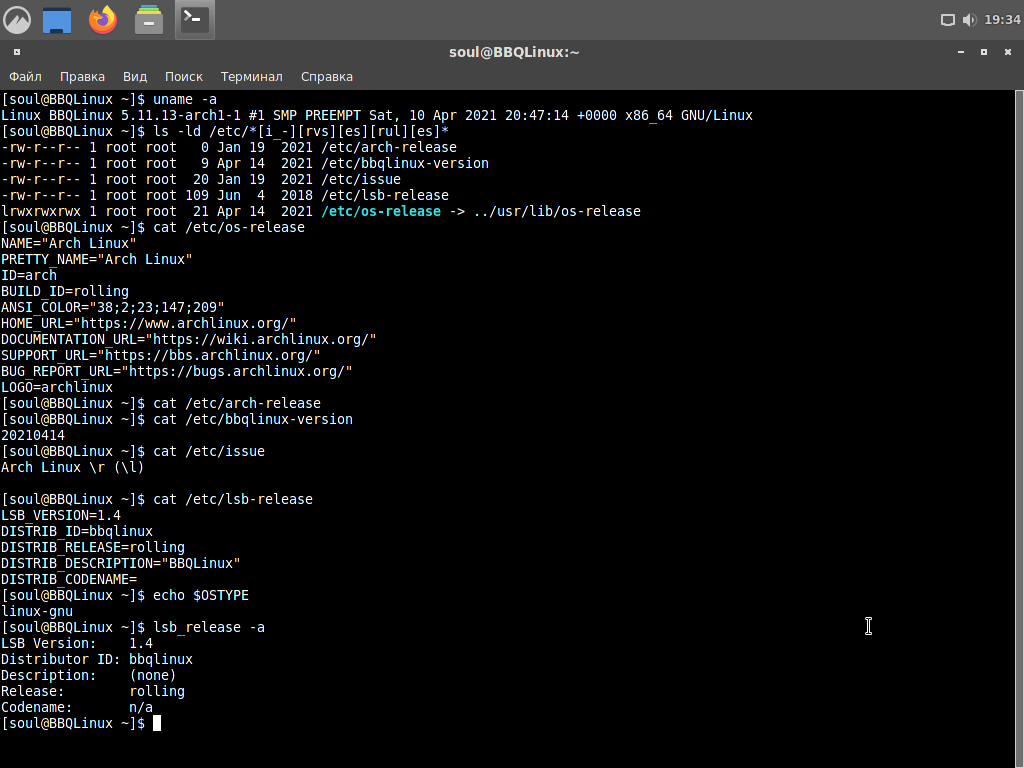This screenshot has height=768, width=1024.
Task: Close the soul@BBQLinux terminal window
Action: 1008,52
